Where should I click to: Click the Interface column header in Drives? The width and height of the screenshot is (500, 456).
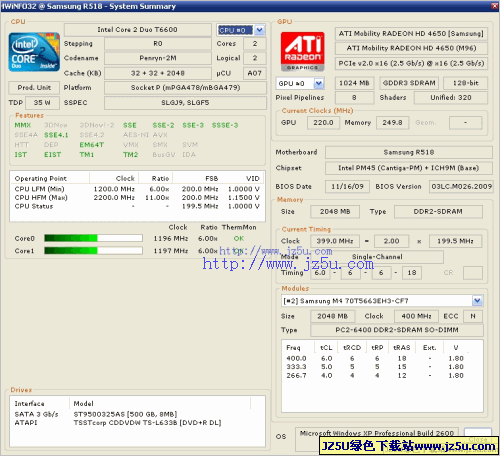pyautogui.click(x=40, y=404)
